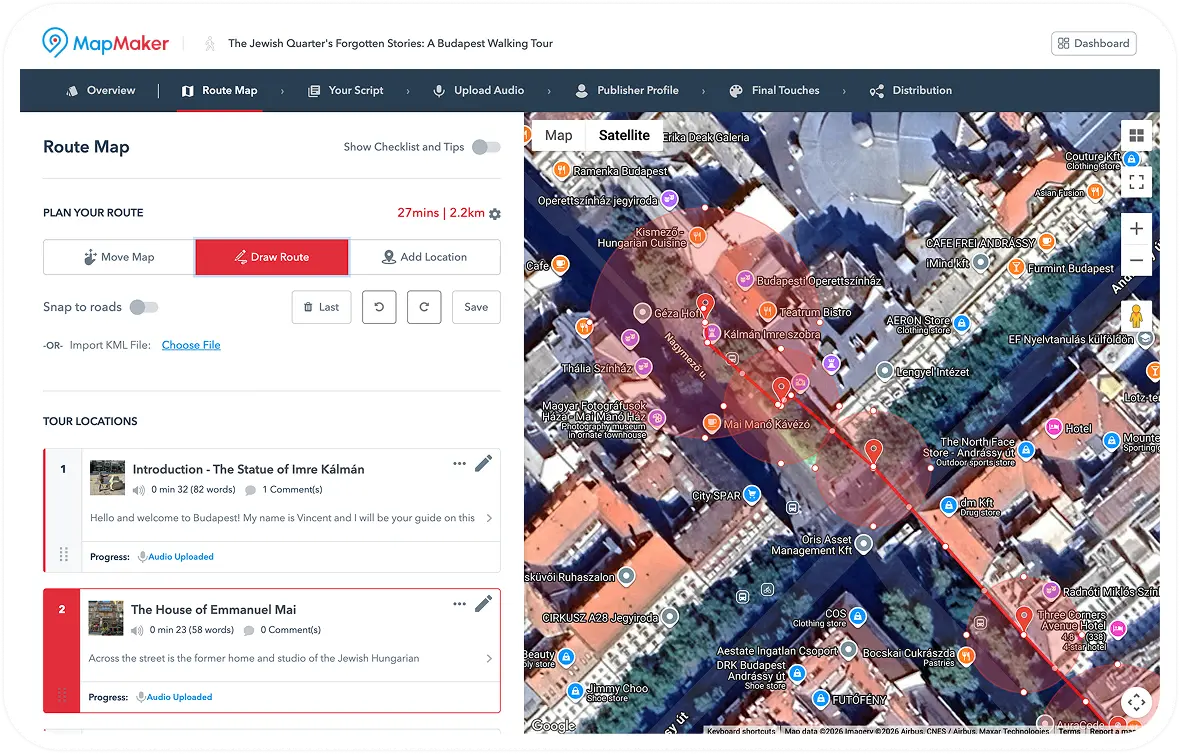Click the Lengyel Intézet map marker
Image resolution: width=1180 pixels, height=754 pixels.
[x=885, y=371]
